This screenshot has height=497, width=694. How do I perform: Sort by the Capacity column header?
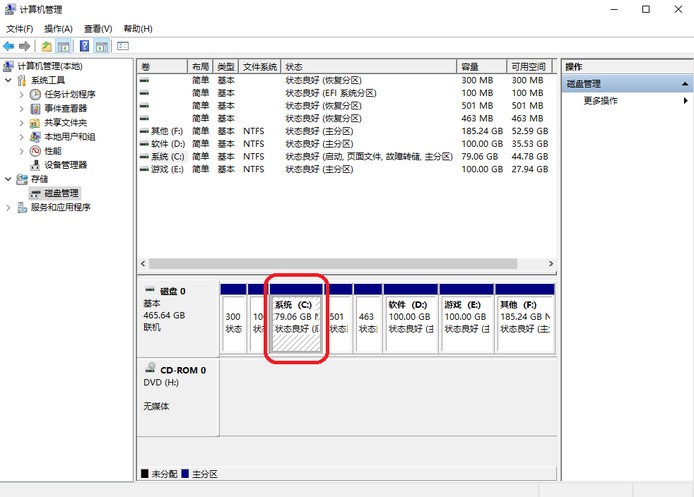[482, 66]
